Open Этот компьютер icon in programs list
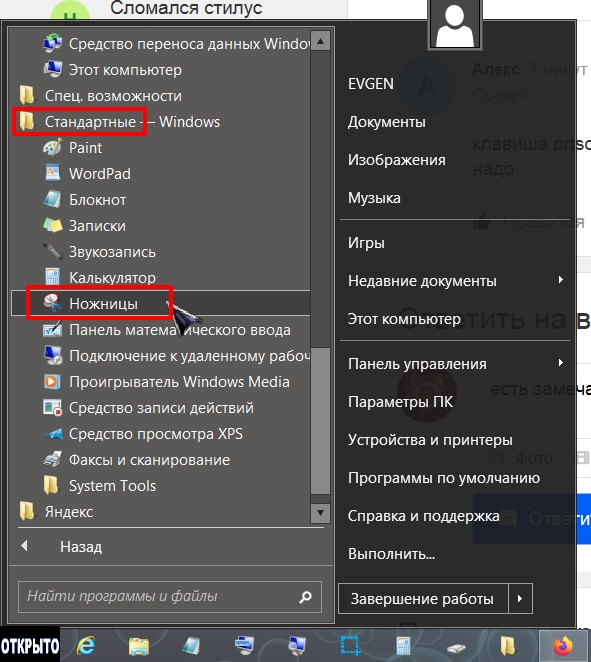 tap(52, 70)
